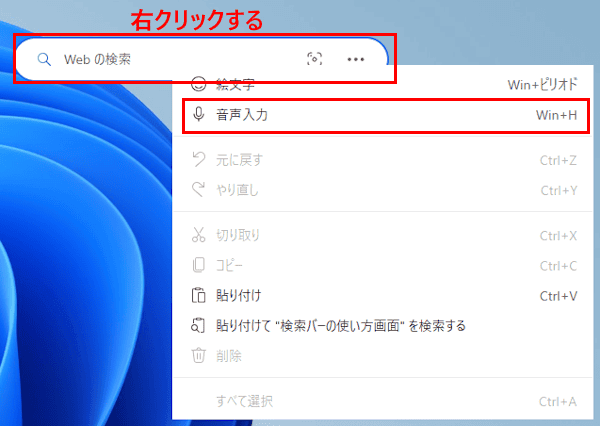The image size is (600, 426).
Task: Click the scissors cut icon
Action: (x=199, y=235)
